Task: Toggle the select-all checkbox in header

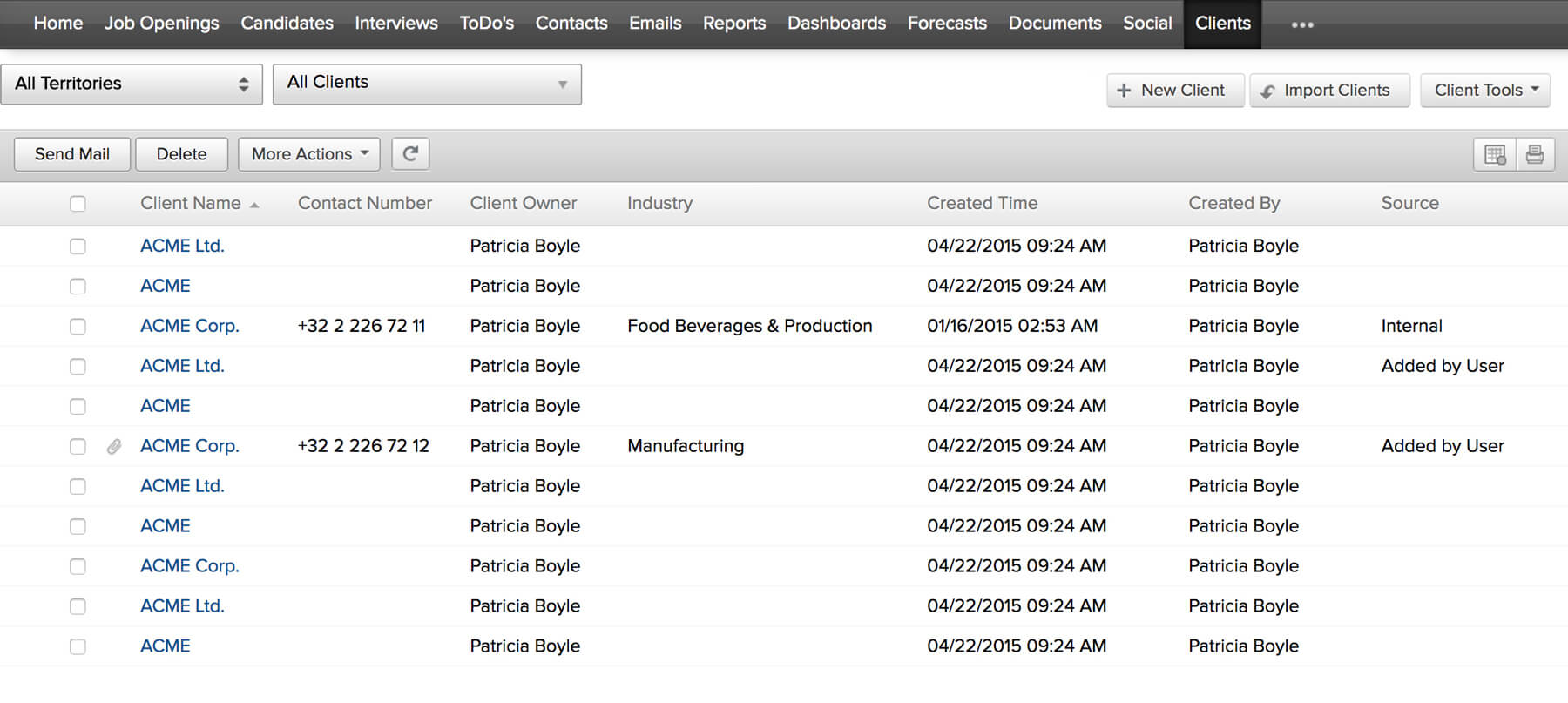Action: 78,204
